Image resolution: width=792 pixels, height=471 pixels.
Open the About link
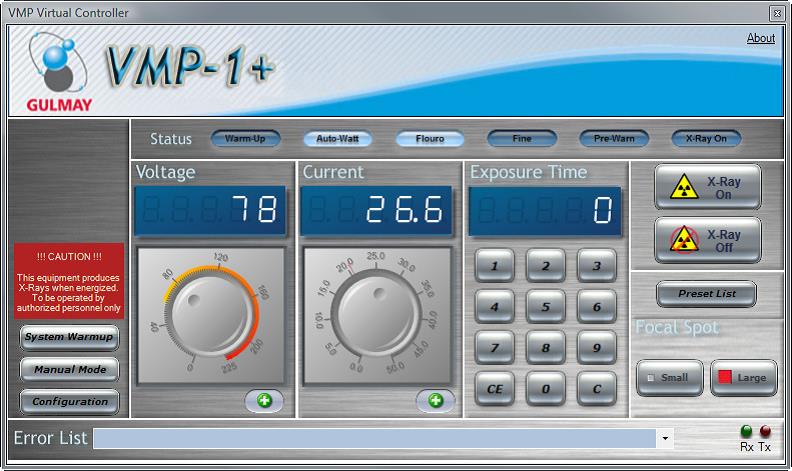tap(761, 38)
